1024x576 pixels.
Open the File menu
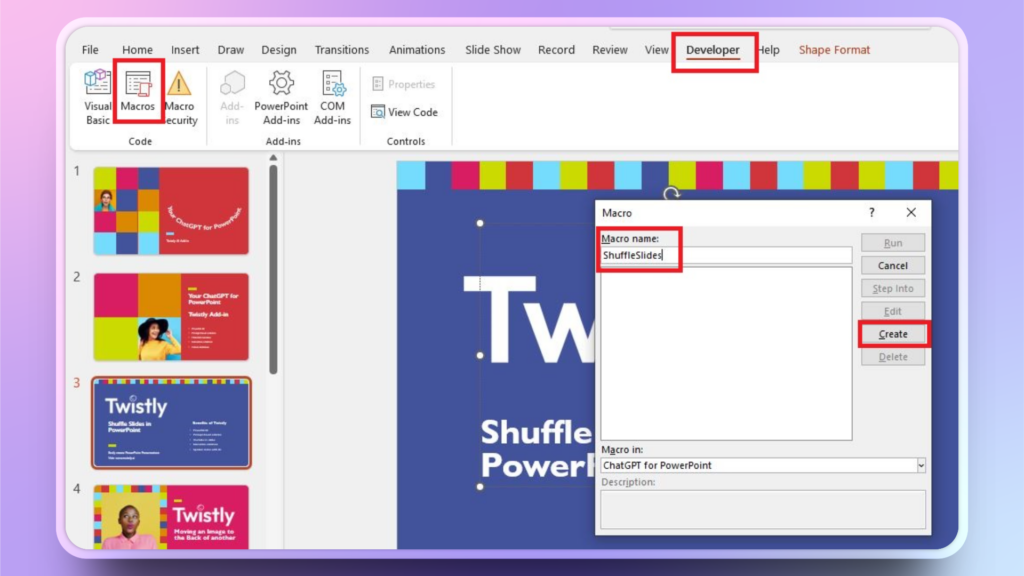90,50
